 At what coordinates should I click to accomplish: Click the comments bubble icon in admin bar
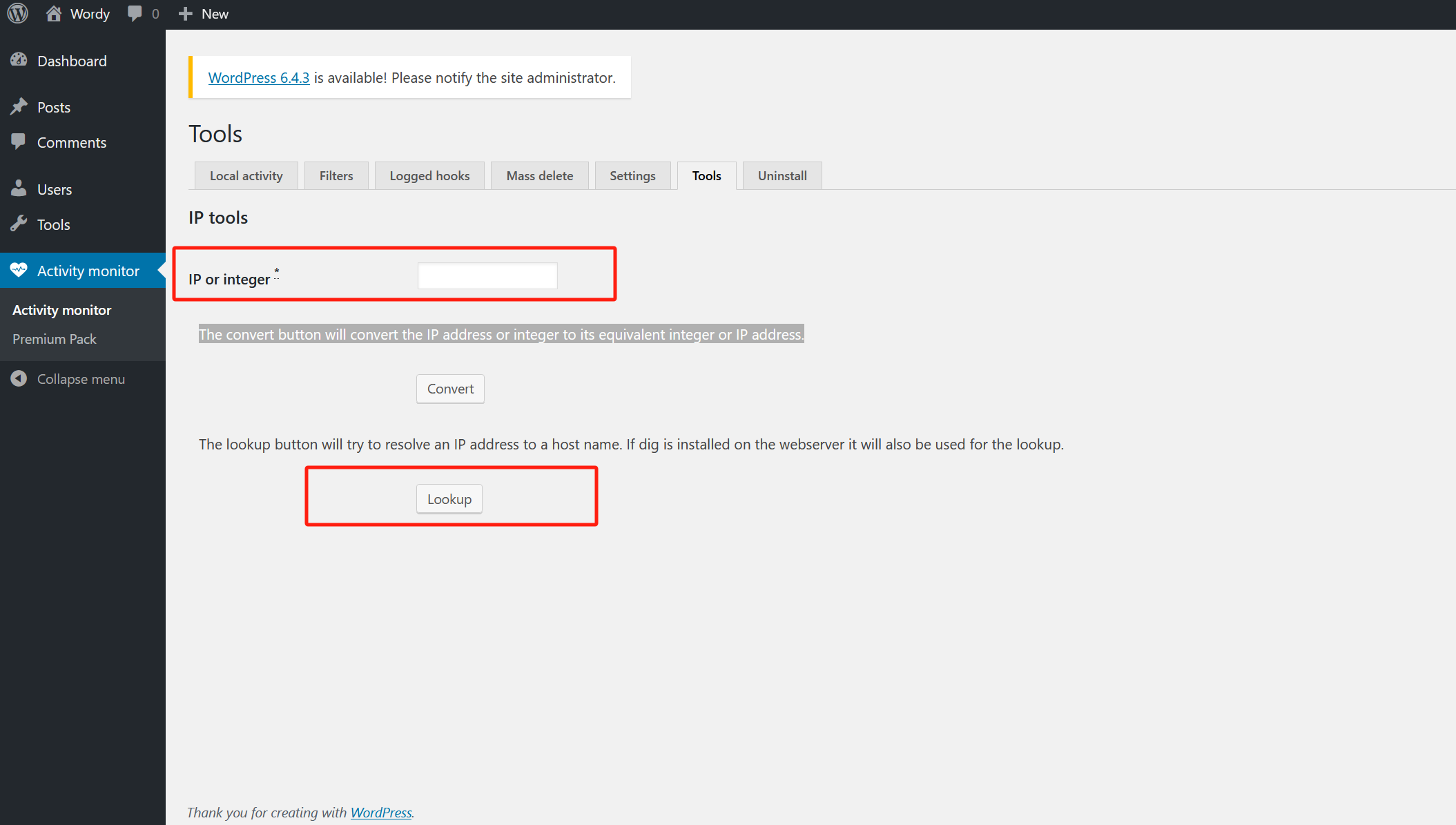pos(135,14)
